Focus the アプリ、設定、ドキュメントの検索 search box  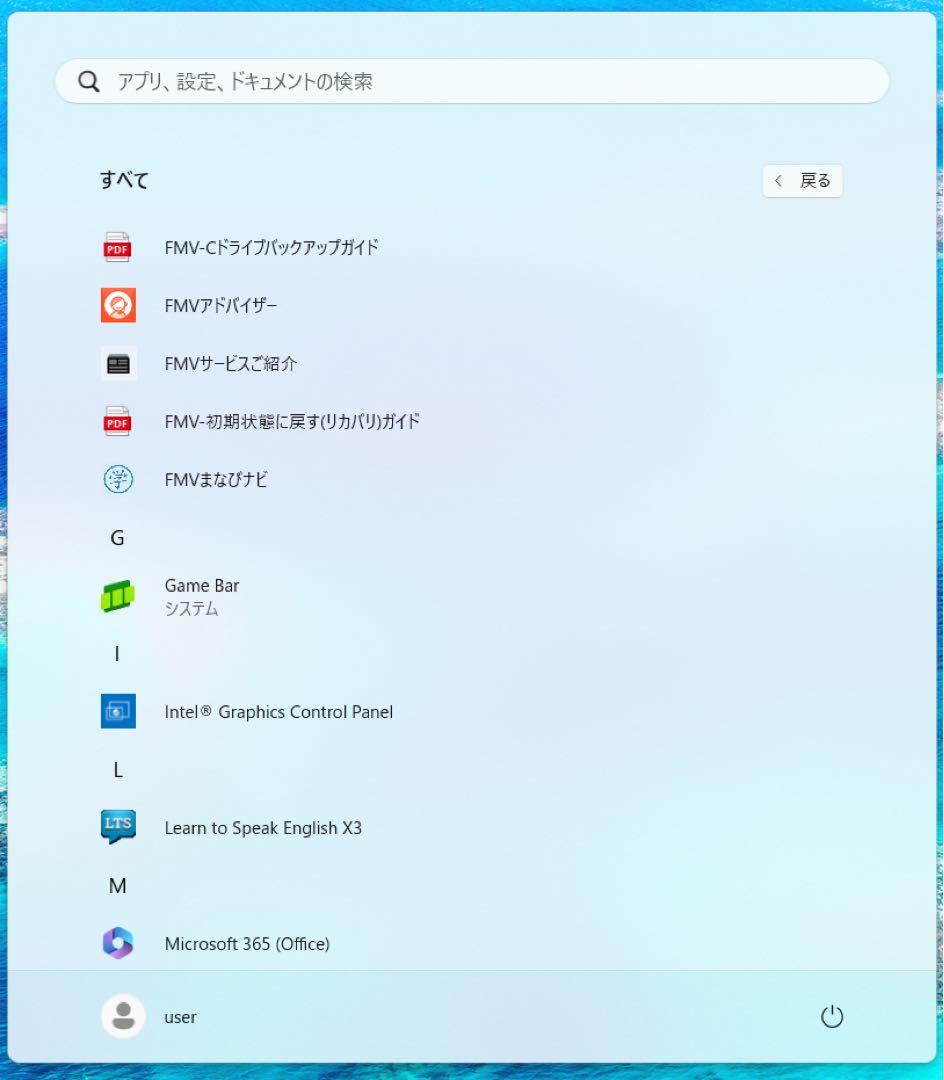pos(472,81)
